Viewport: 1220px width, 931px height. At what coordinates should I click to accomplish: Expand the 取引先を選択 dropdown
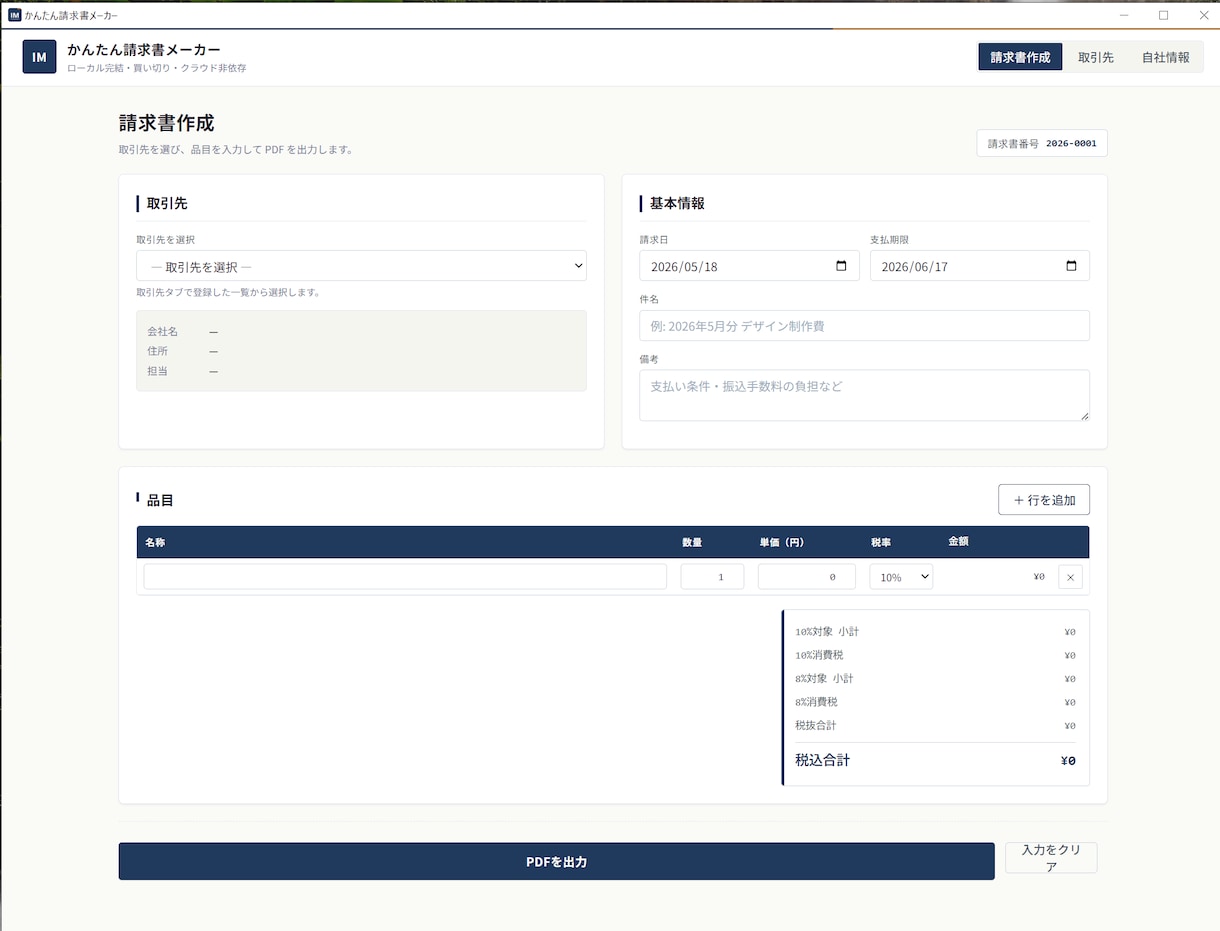361,266
